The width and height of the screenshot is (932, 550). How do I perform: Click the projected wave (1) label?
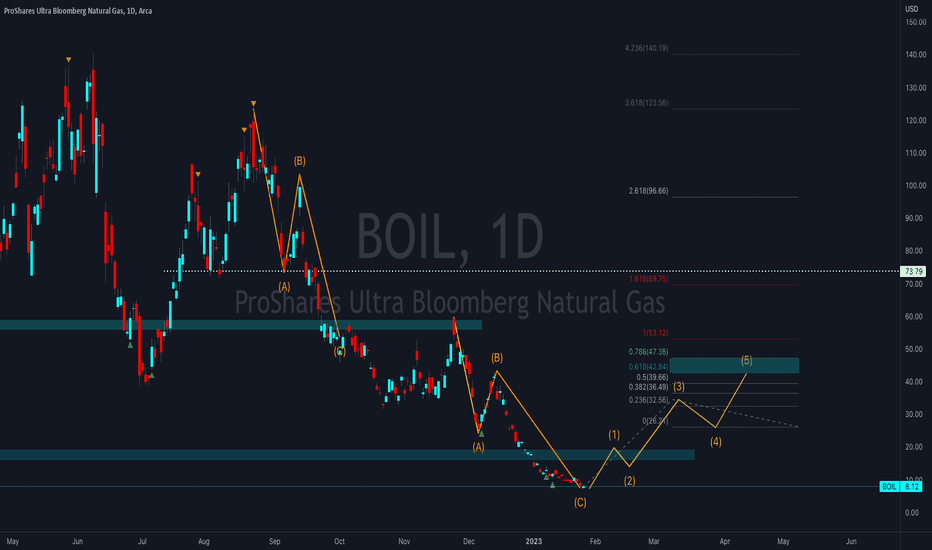click(614, 435)
